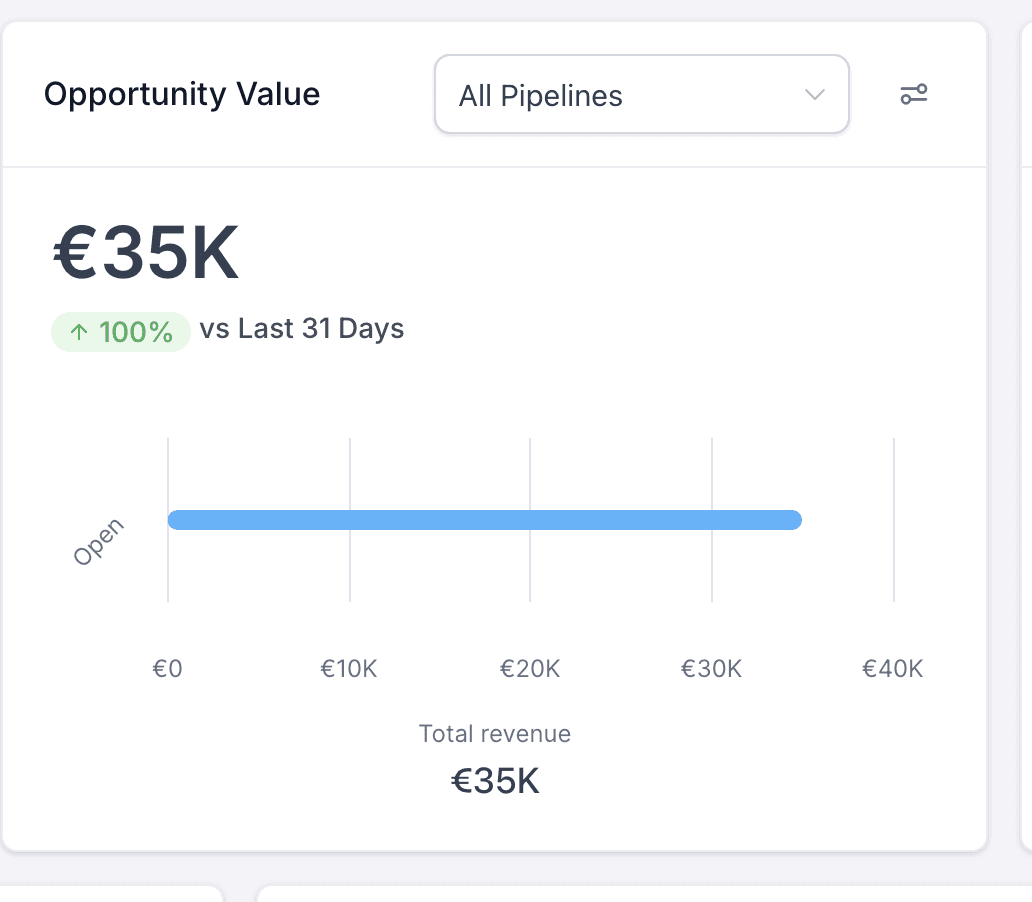Click the large €35K headline value

click(146, 255)
